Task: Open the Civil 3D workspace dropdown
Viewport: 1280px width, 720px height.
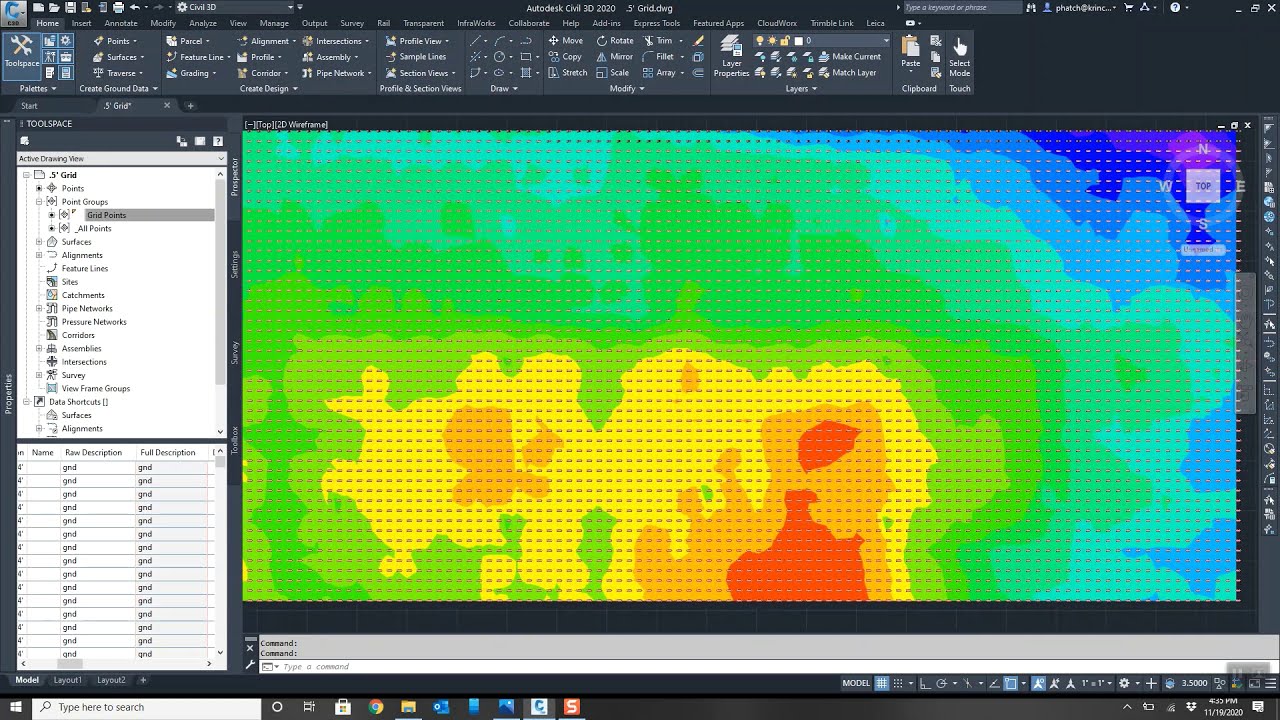Action: click(237, 7)
